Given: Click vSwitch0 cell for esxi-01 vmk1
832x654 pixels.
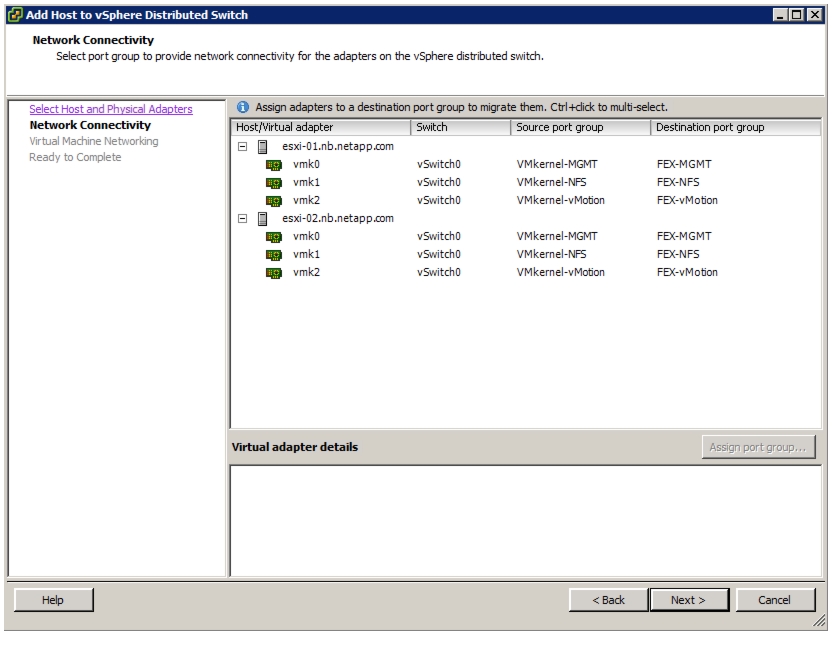Looking at the screenshot, I should pos(439,182).
